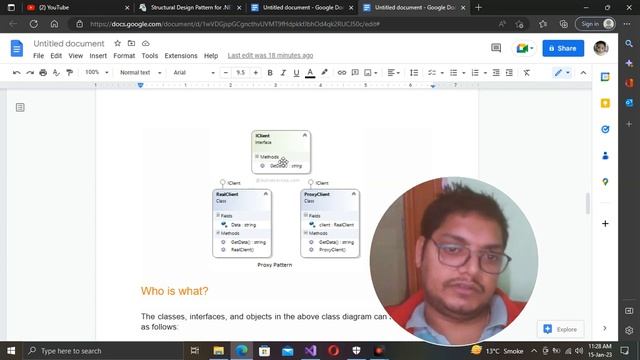Open bulleted list options dropdown arrow
Viewport: 640px width, 360px height.
[464, 73]
